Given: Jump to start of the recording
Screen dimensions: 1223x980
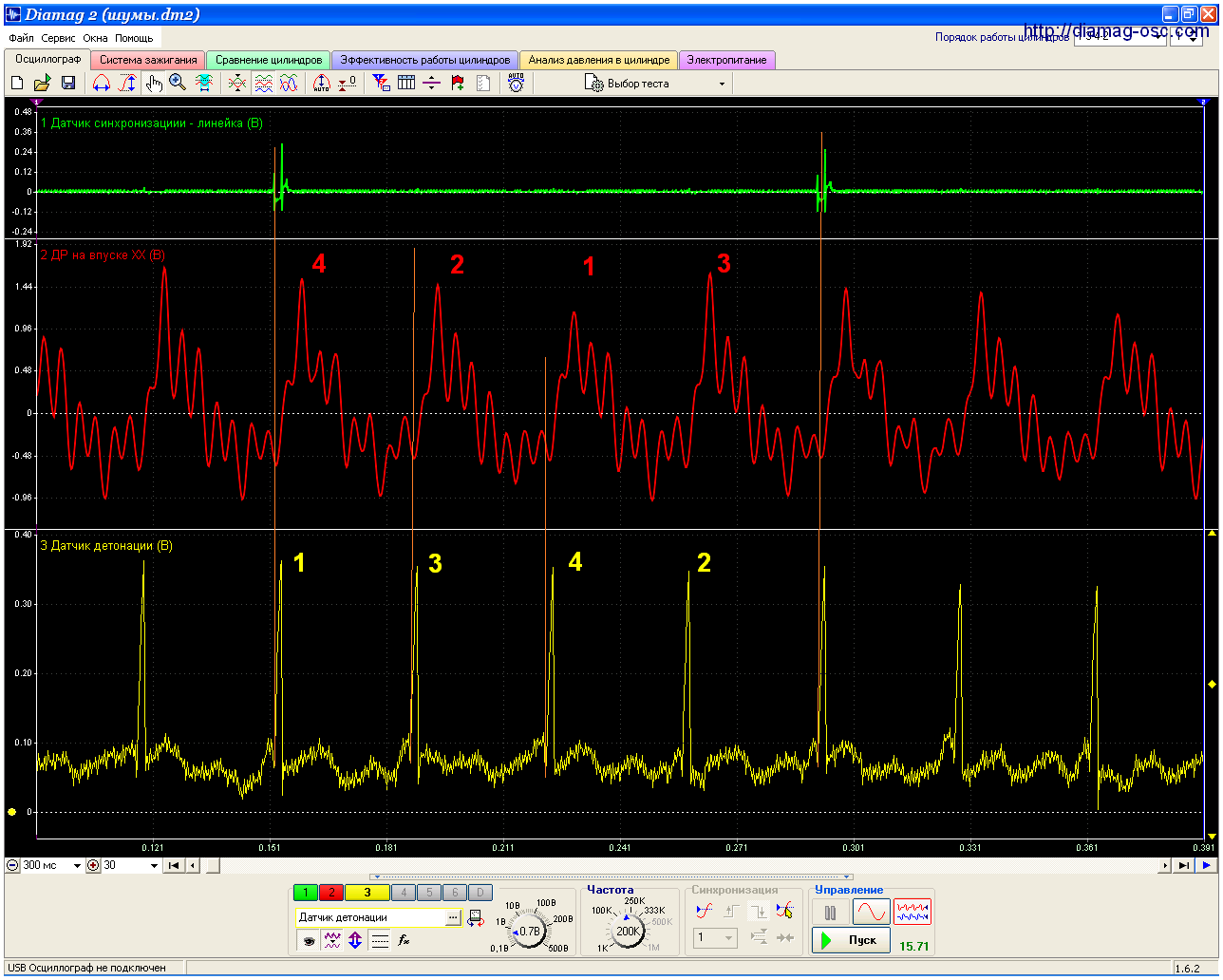Looking at the screenshot, I should [x=174, y=866].
